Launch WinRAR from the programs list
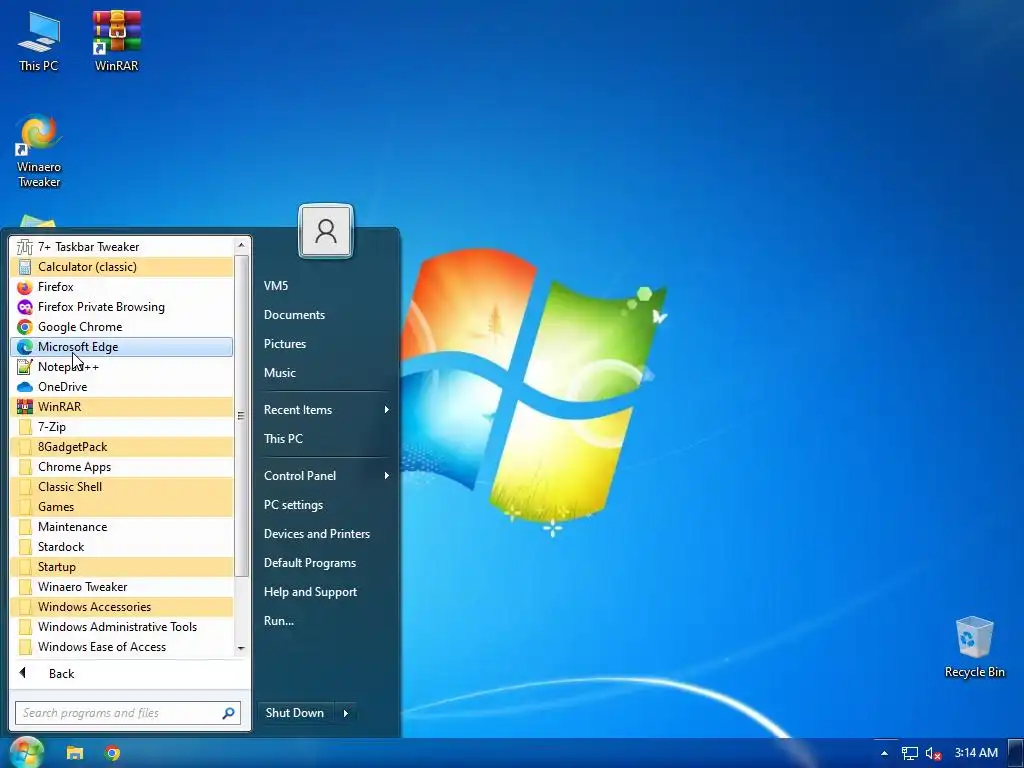 [122, 407]
